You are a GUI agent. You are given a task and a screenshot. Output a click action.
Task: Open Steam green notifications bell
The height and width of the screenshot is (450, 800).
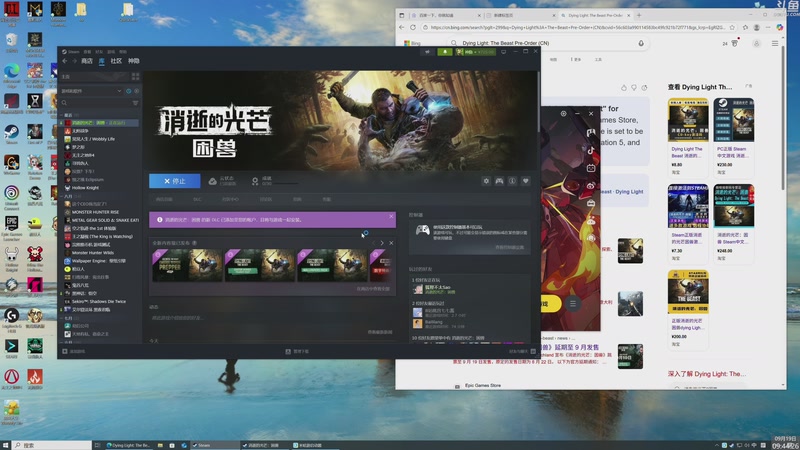pos(445,52)
